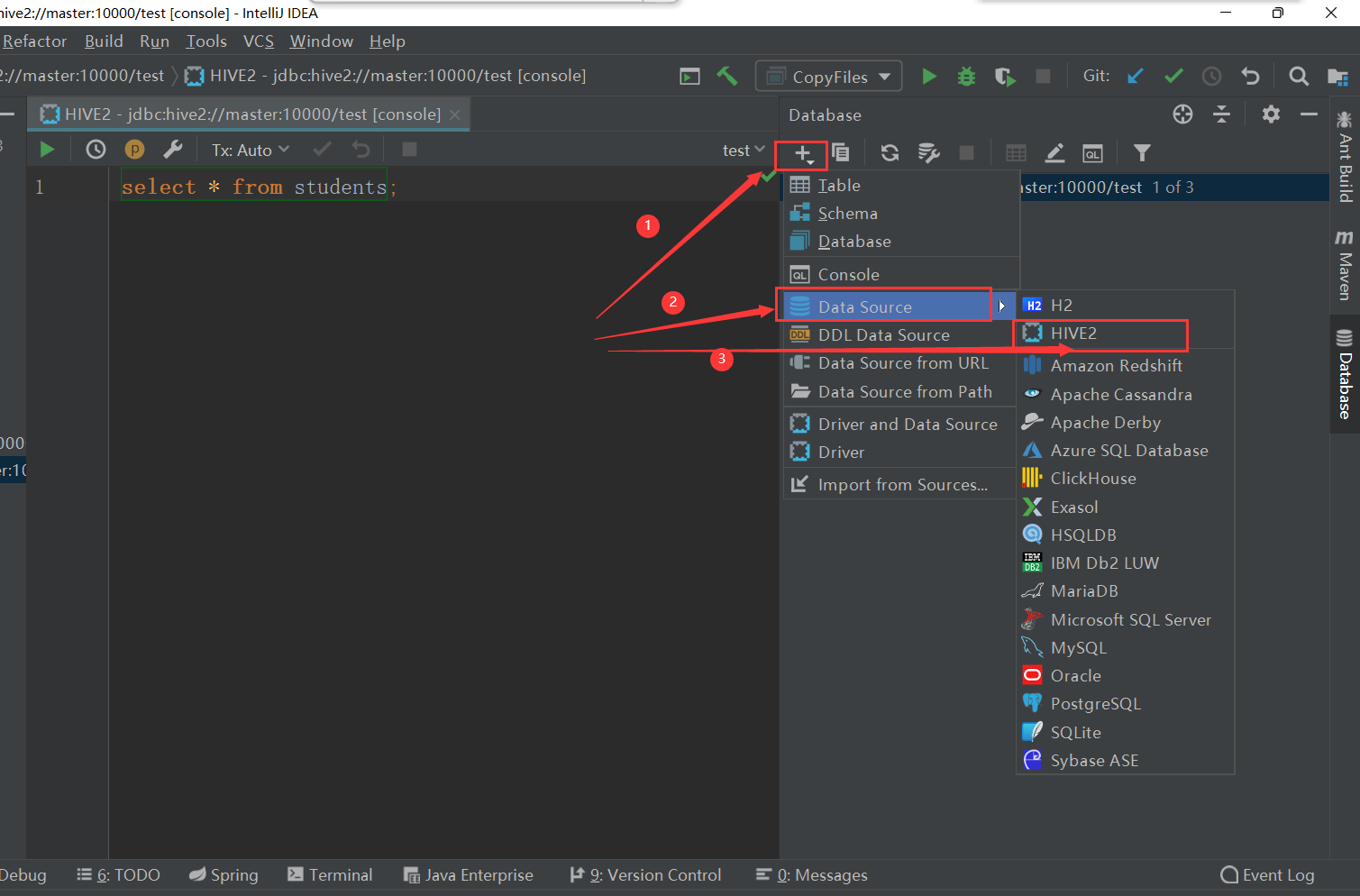This screenshot has height=896, width=1360.
Task: Open the Window menu
Action: tap(321, 41)
